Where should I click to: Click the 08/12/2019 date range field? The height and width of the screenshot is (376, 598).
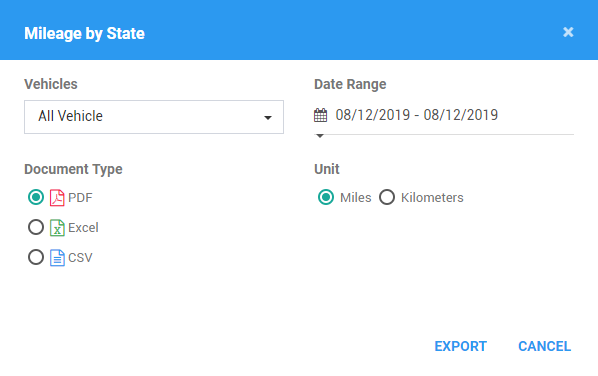click(x=444, y=115)
